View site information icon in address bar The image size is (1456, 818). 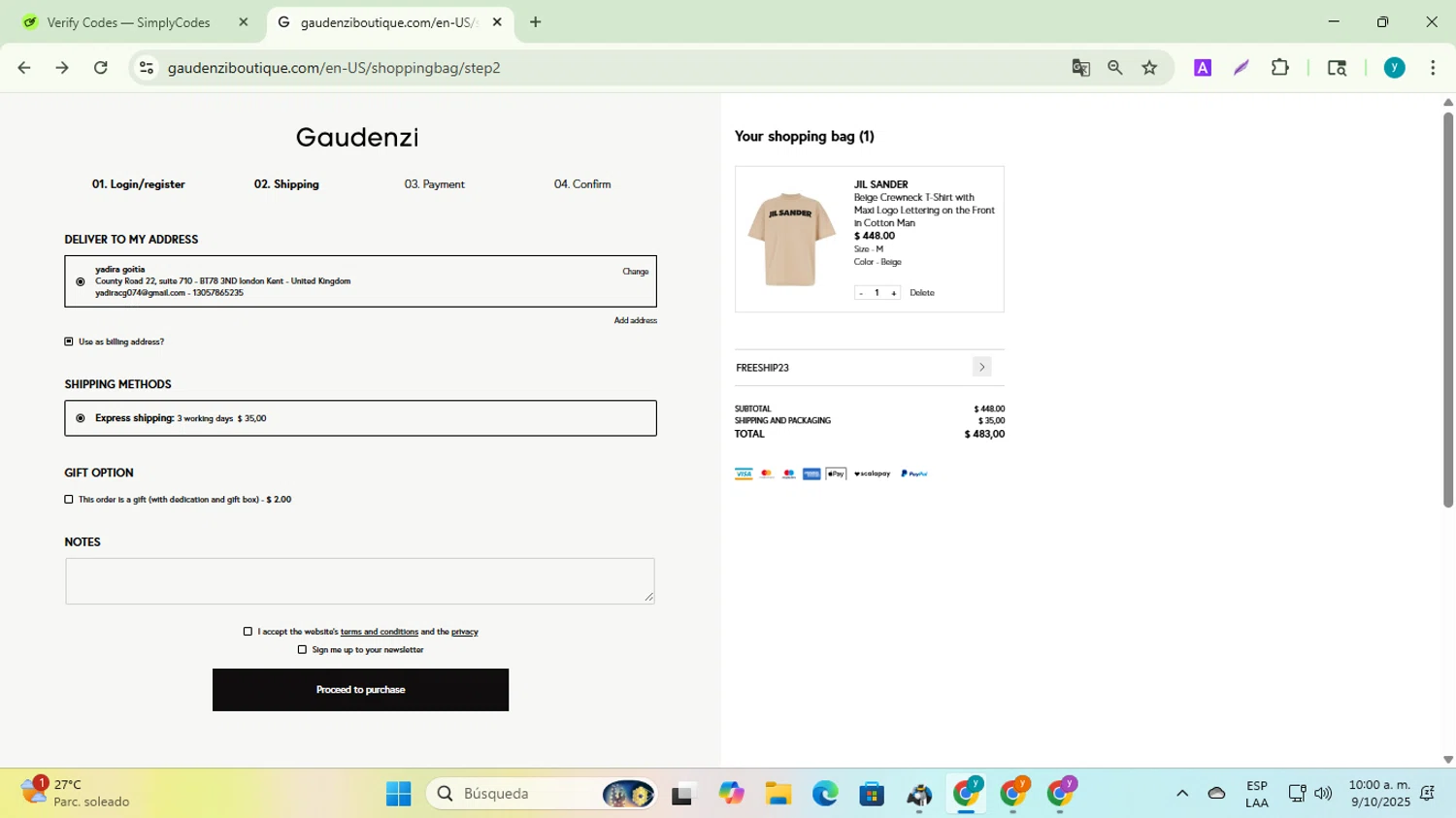coord(147,68)
